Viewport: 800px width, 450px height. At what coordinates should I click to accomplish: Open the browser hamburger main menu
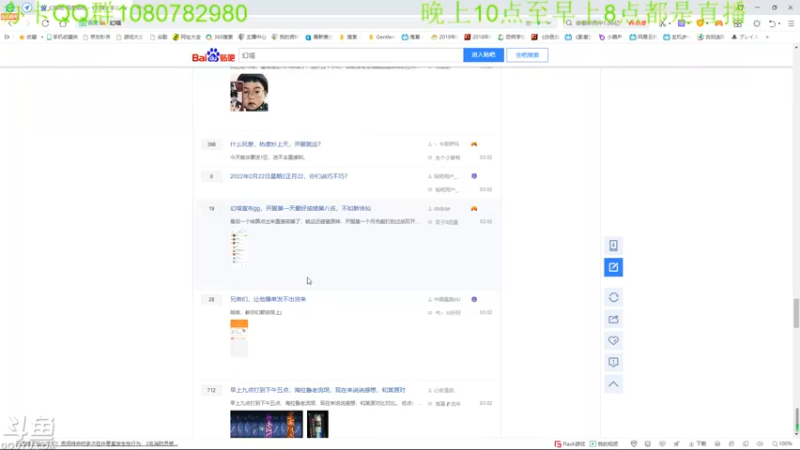[791, 23]
